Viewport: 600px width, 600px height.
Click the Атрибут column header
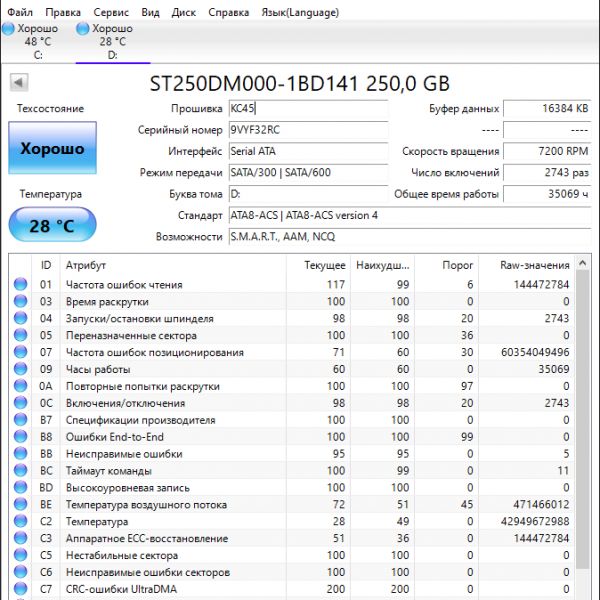[x=173, y=265]
